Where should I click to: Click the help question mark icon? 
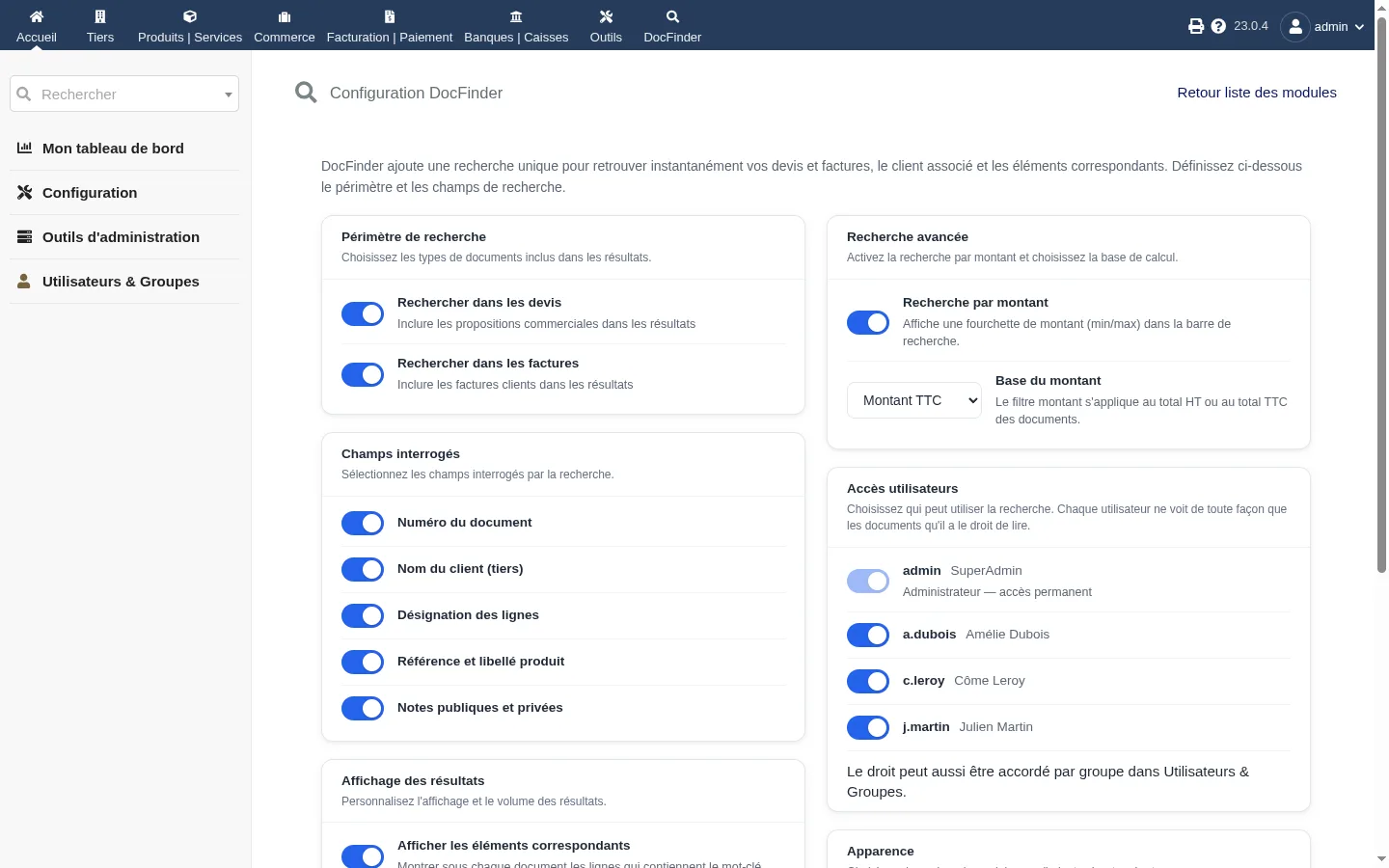click(1218, 26)
